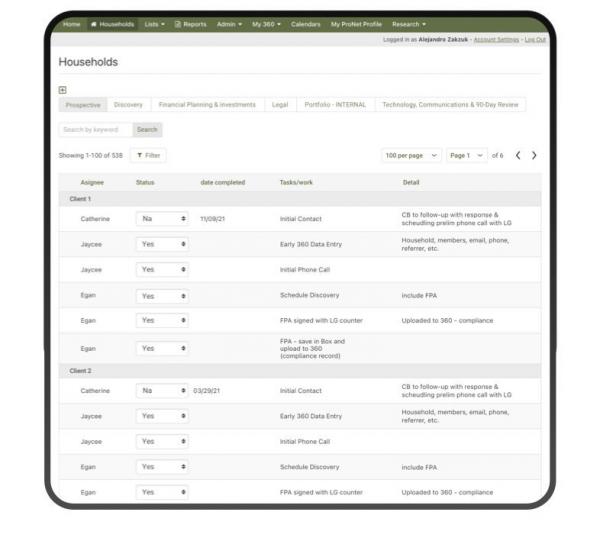
Task: Click 'Showing 1-100 of 538' text
Action: [91, 155]
